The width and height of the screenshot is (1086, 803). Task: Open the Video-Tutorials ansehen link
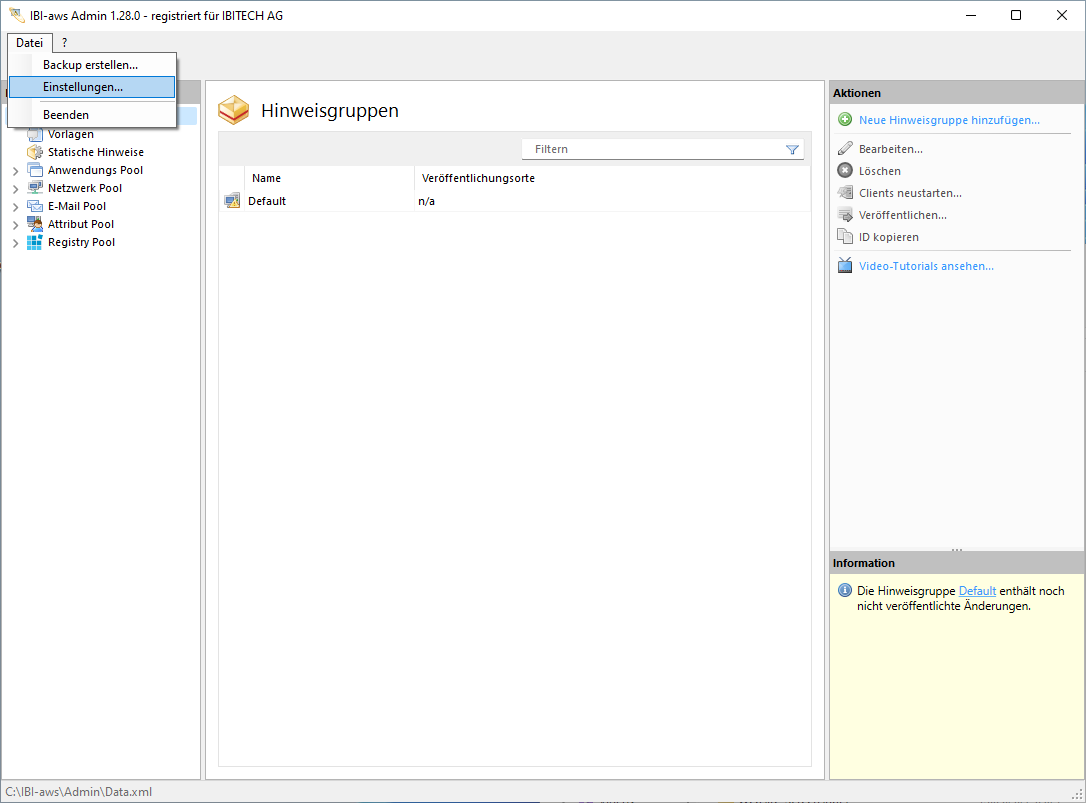click(926, 266)
